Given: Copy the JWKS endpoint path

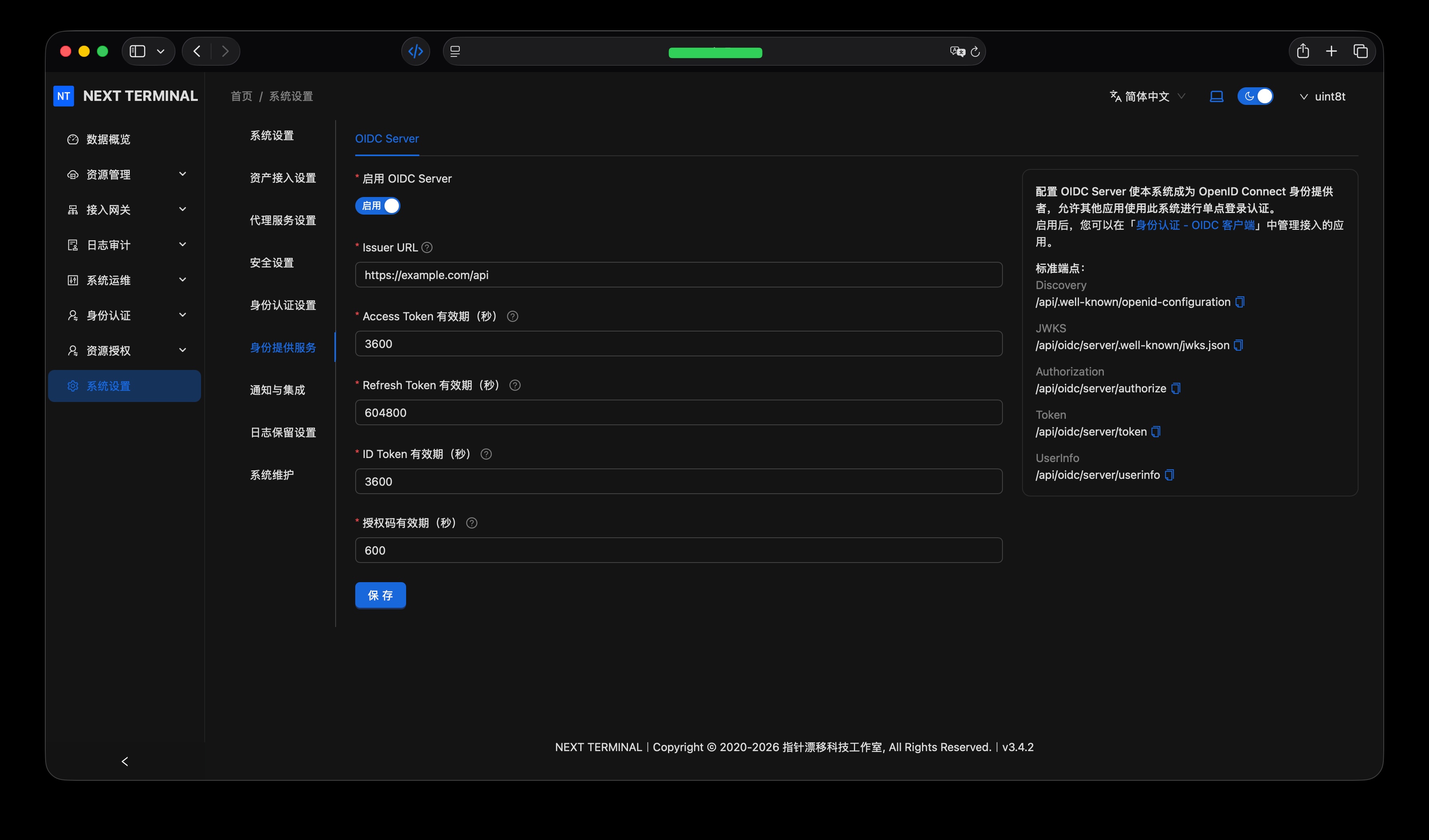Looking at the screenshot, I should pos(1238,345).
